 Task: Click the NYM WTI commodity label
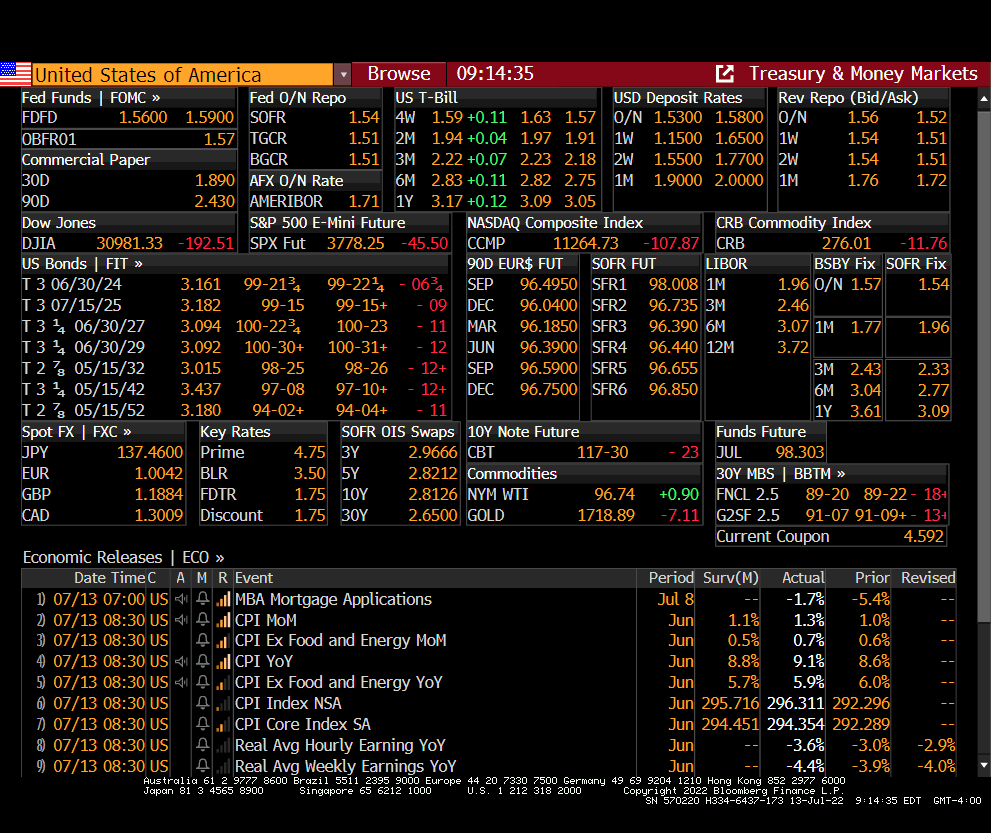pos(497,494)
